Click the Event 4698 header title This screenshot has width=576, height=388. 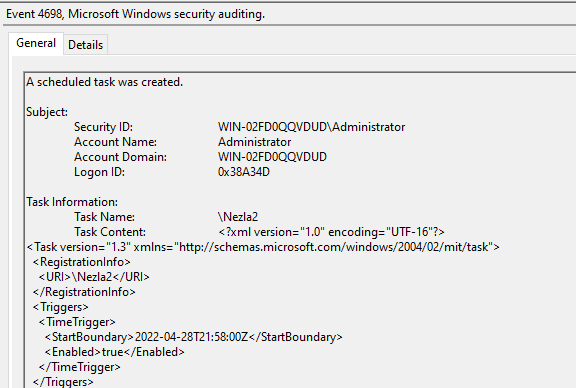[135, 14]
